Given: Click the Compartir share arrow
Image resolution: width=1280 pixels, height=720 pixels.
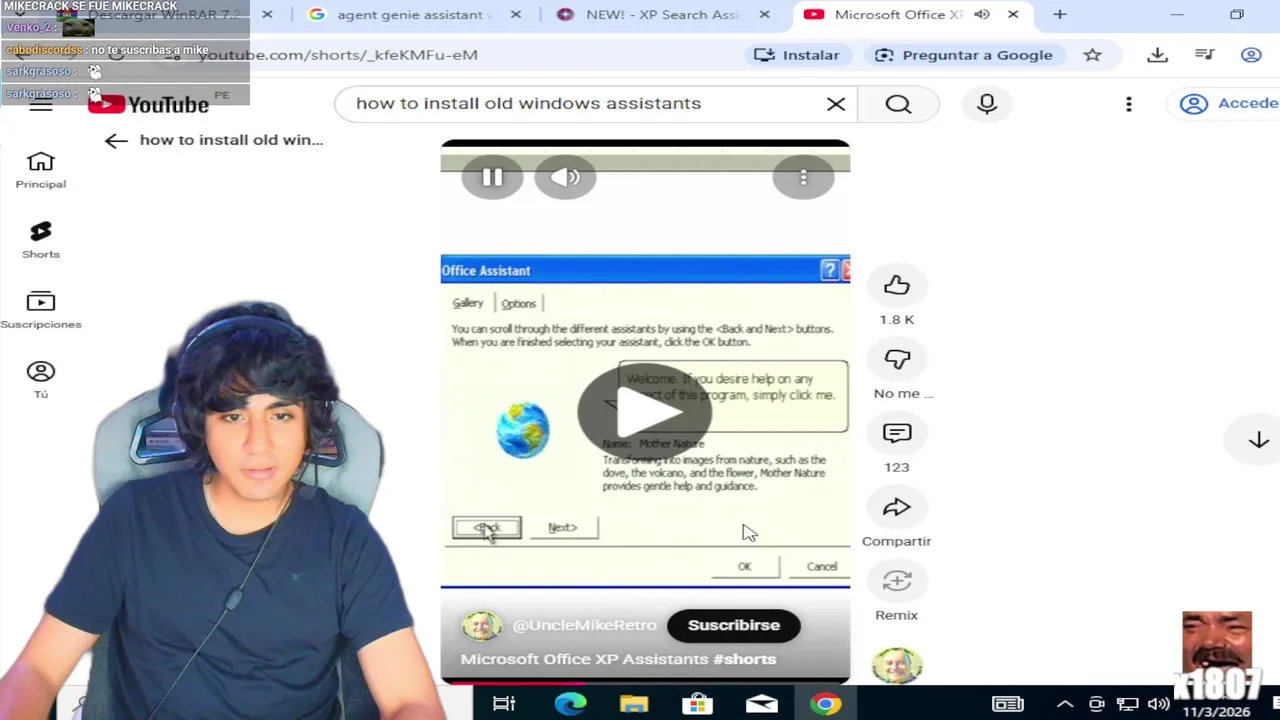Looking at the screenshot, I should 897,508.
